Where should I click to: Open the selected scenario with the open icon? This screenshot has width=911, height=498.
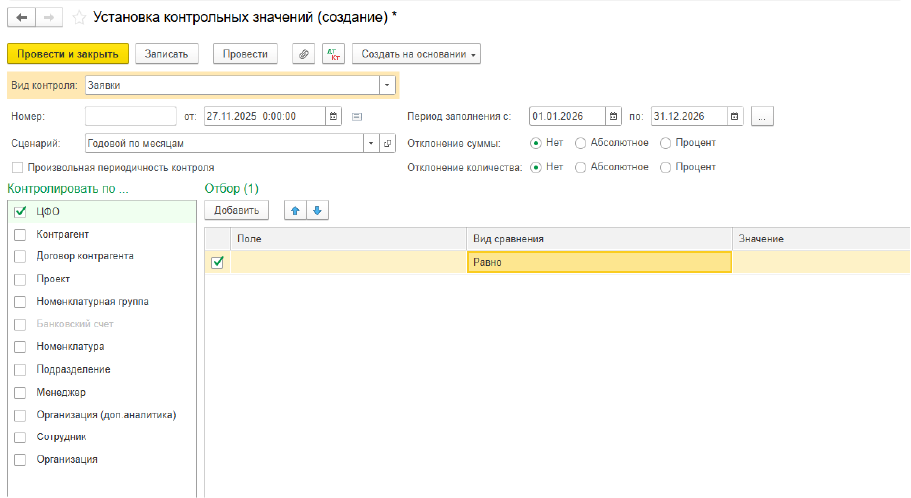[x=388, y=144]
